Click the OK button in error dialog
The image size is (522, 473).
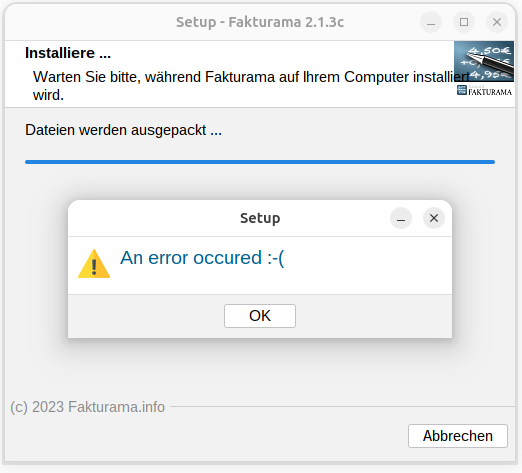(260, 316)
